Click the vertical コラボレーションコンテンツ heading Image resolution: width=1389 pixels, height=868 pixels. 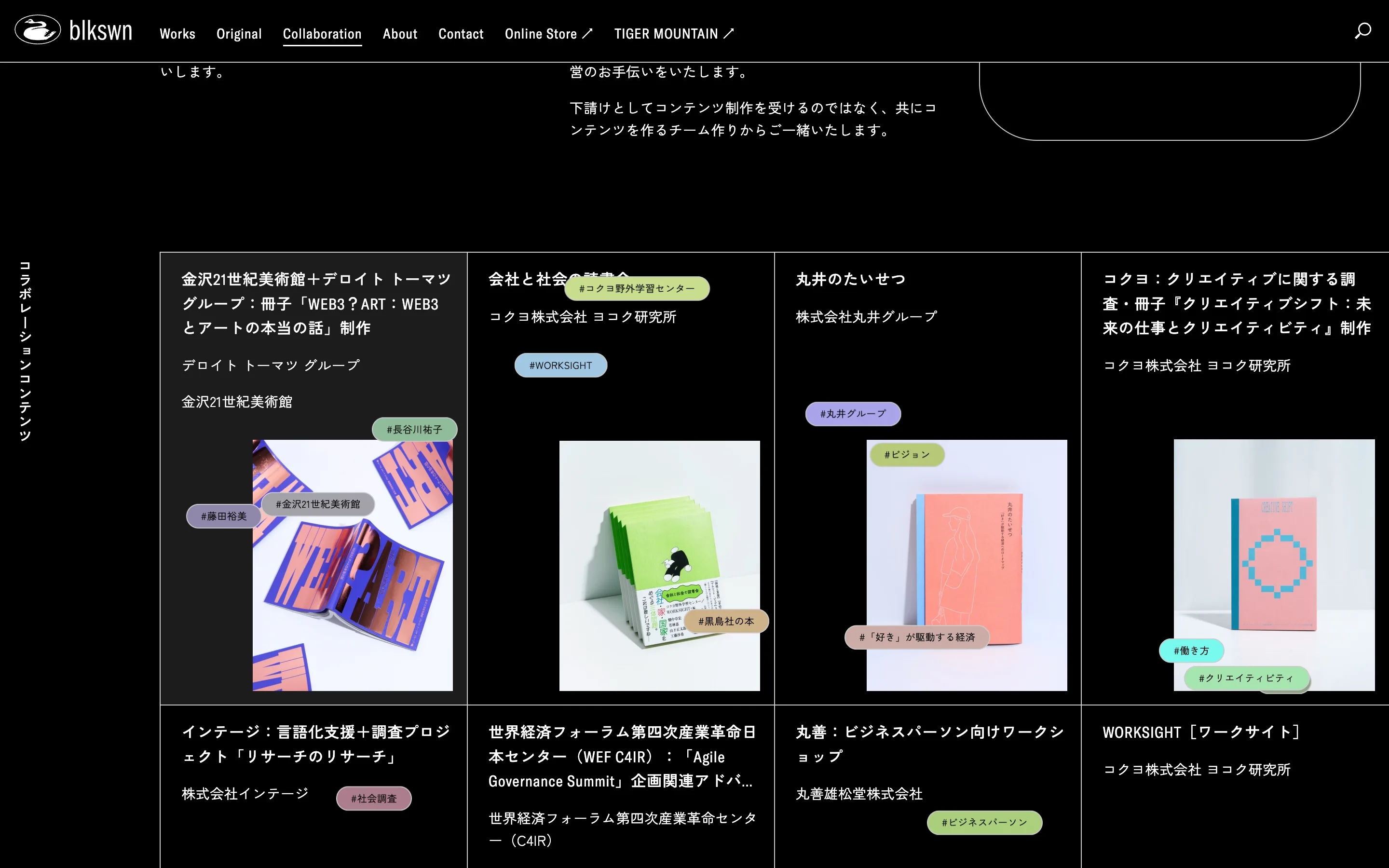coord(25,352)
